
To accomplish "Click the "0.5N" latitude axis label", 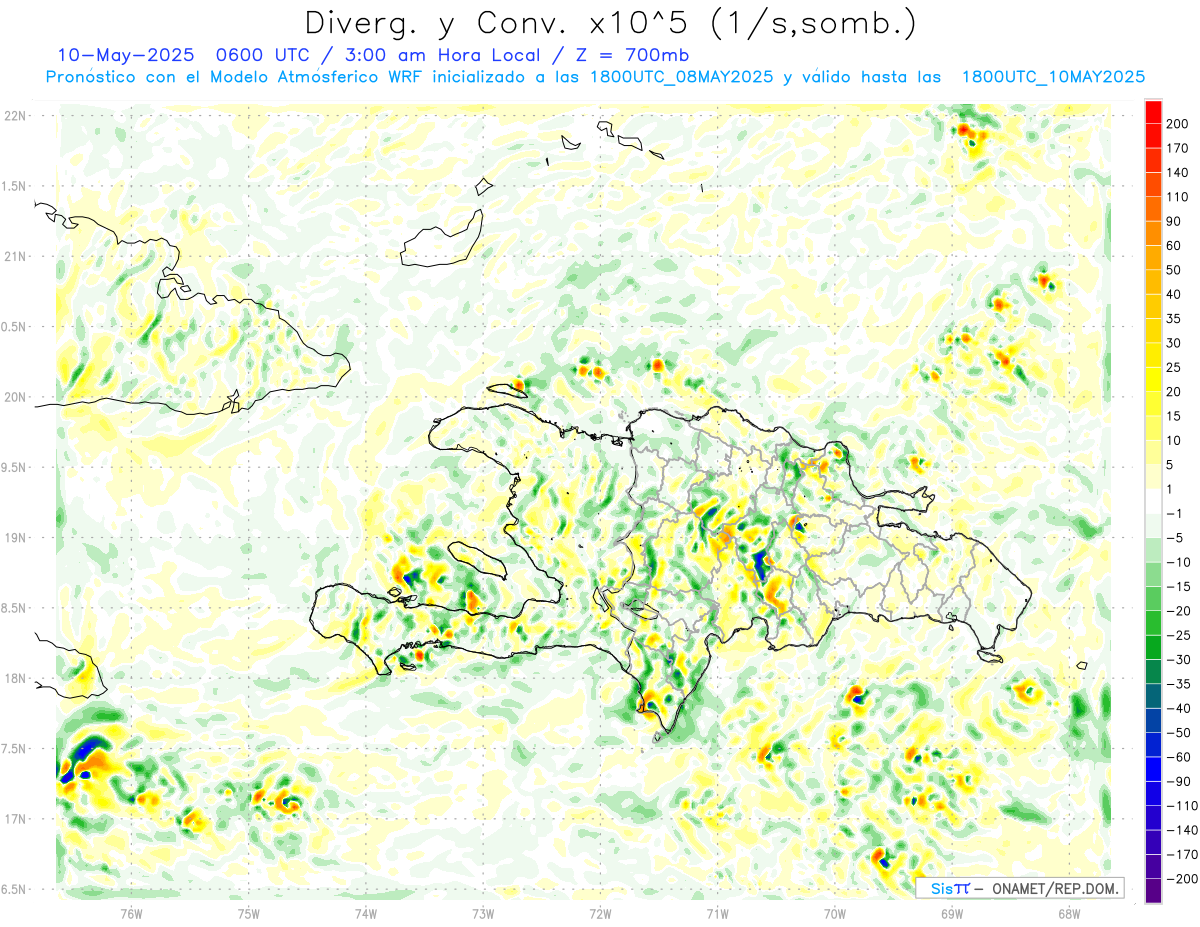I will 14,327.
